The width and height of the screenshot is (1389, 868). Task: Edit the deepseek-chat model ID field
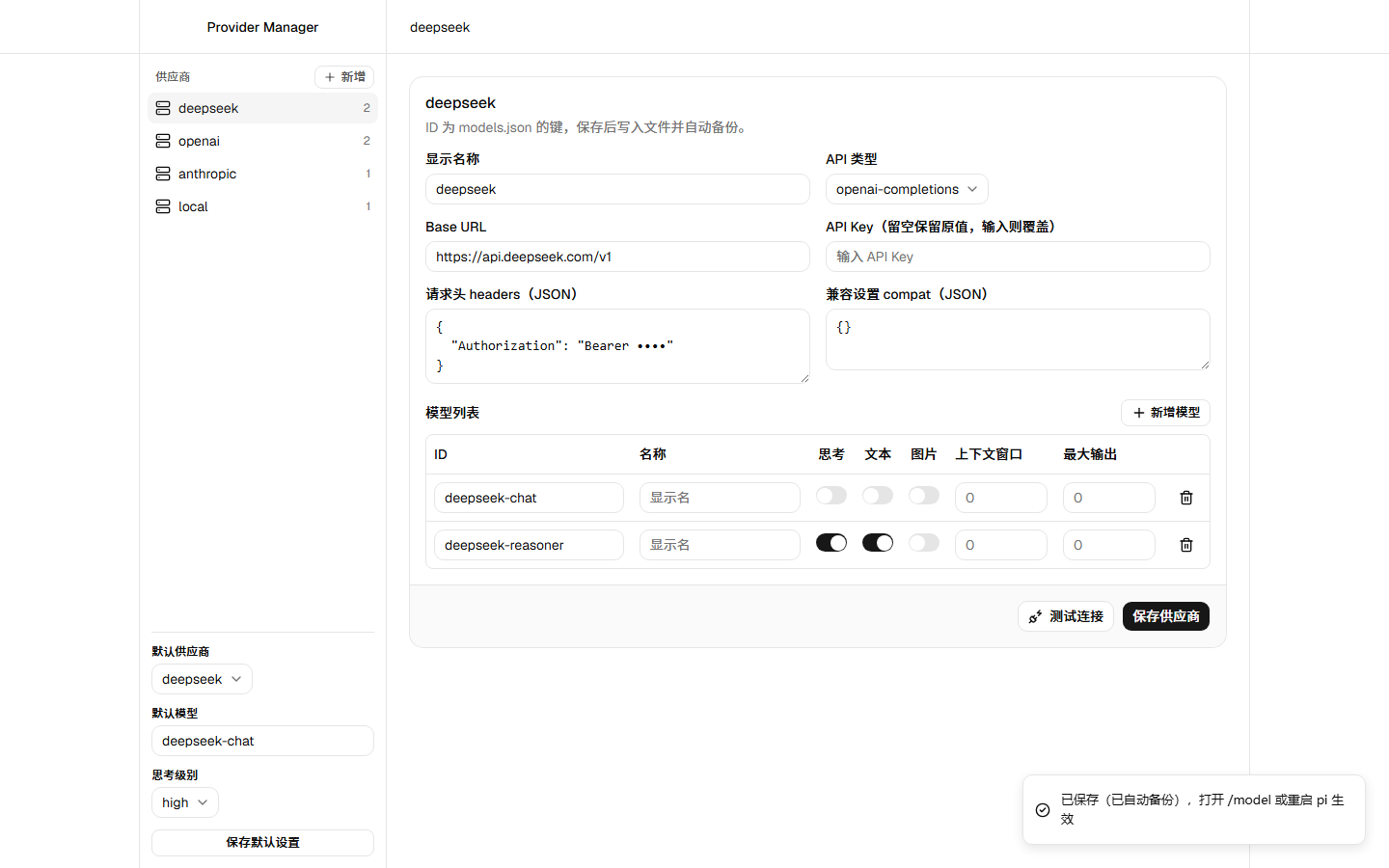point(529,498)
